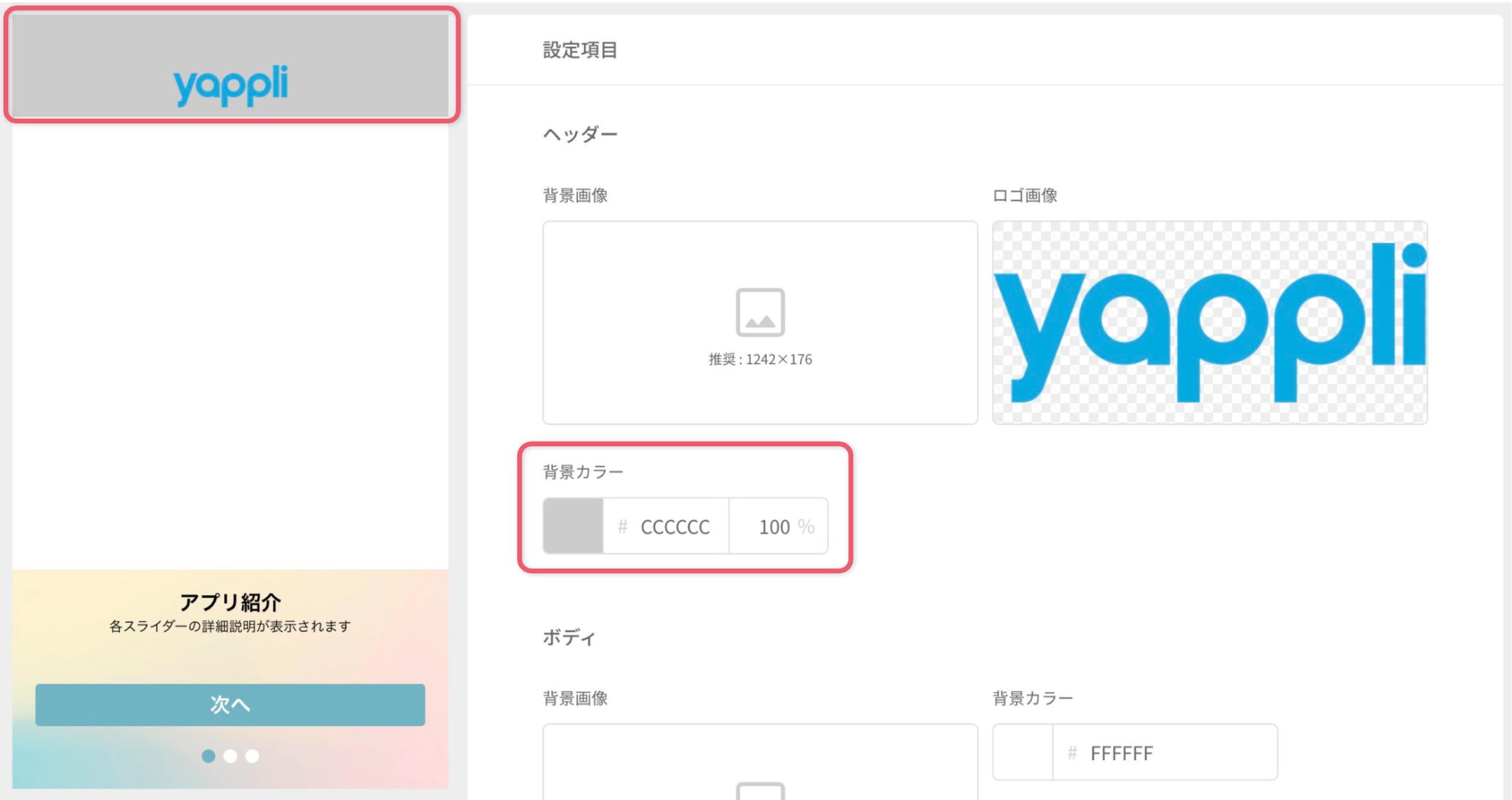Click the ボディ section heading
This screenshot has height=800, width=1512.
(x=569, y=637)
